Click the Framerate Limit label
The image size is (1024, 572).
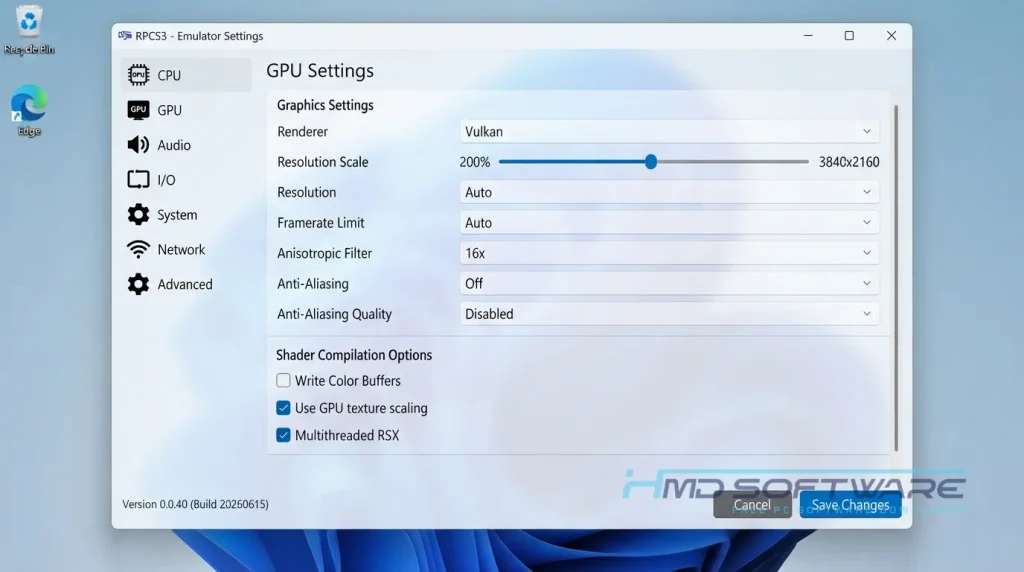tap(321, 223)
